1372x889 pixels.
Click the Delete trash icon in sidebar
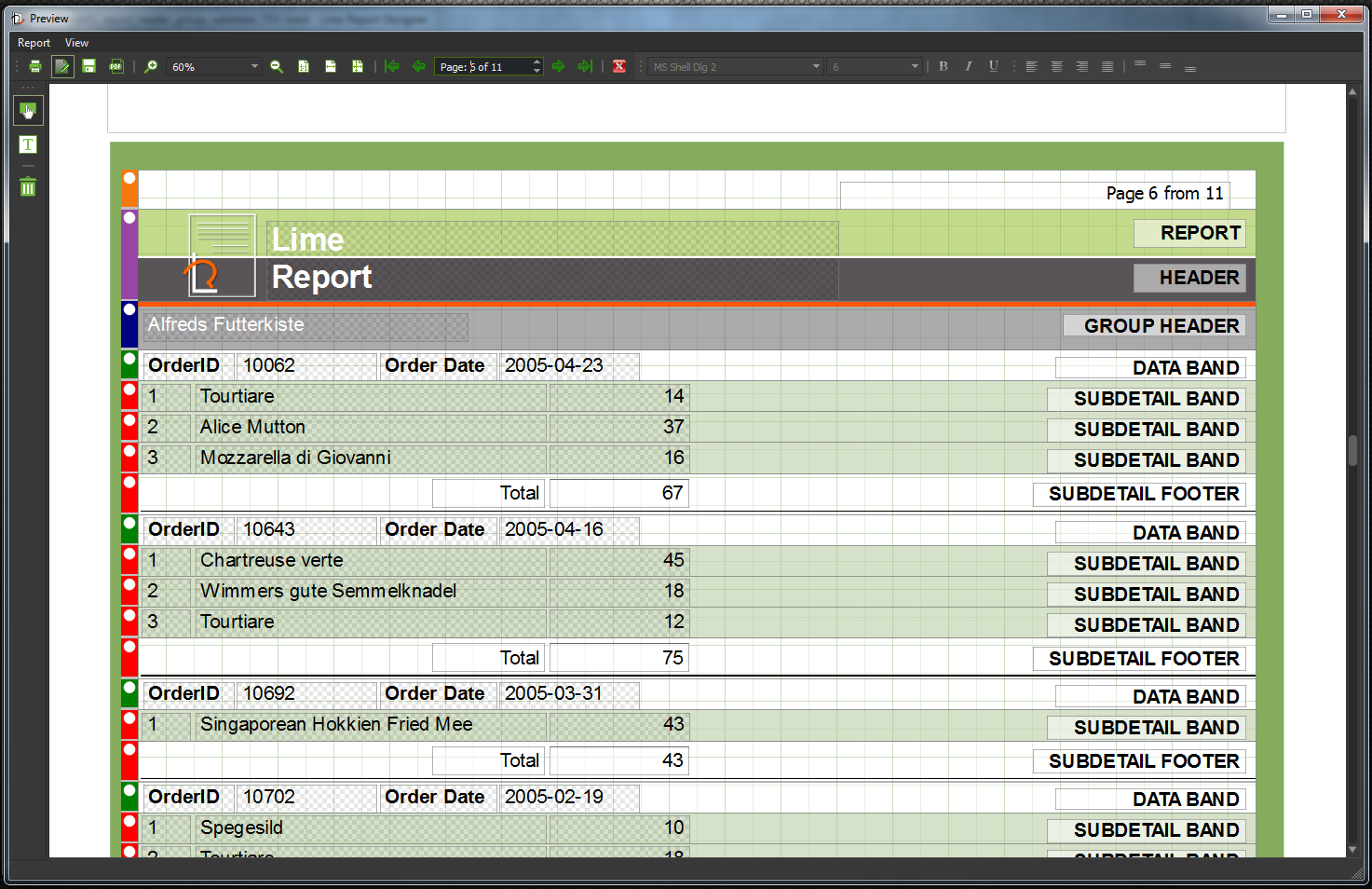(x=28, y=186)
